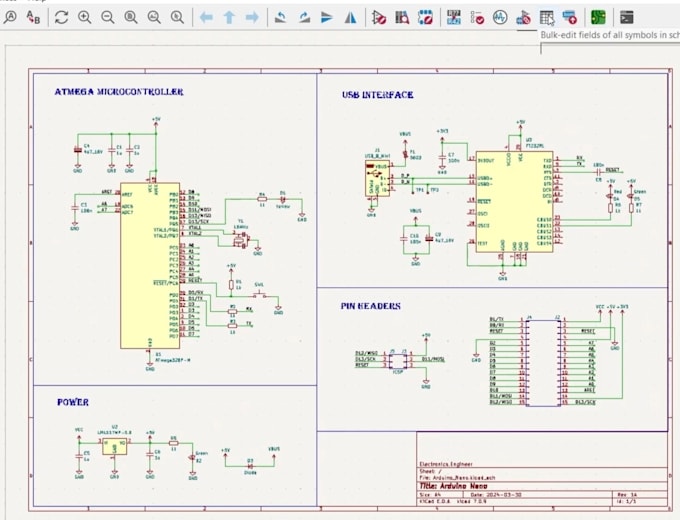Viewport: 680px width, 520px height.
Task: Open the Find tool
Action: tap(10, 17)
